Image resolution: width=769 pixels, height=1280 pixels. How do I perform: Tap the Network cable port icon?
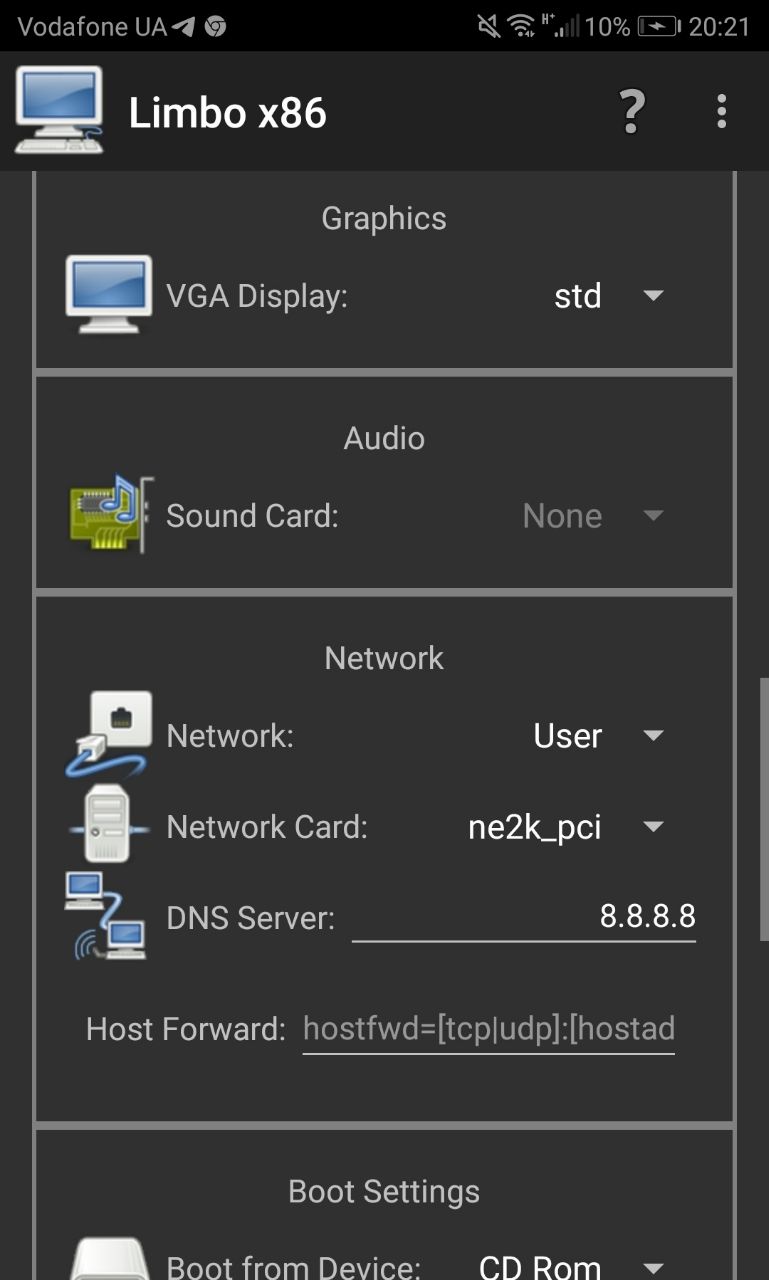pyautogui.click(x=109, y=734)
